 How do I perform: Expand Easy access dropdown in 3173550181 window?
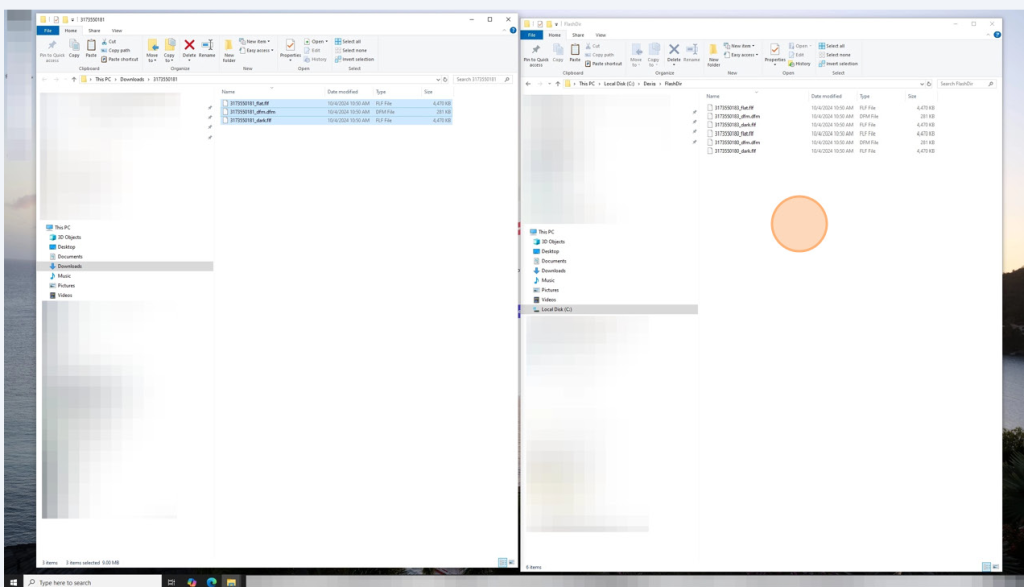(x=258, y=50)
